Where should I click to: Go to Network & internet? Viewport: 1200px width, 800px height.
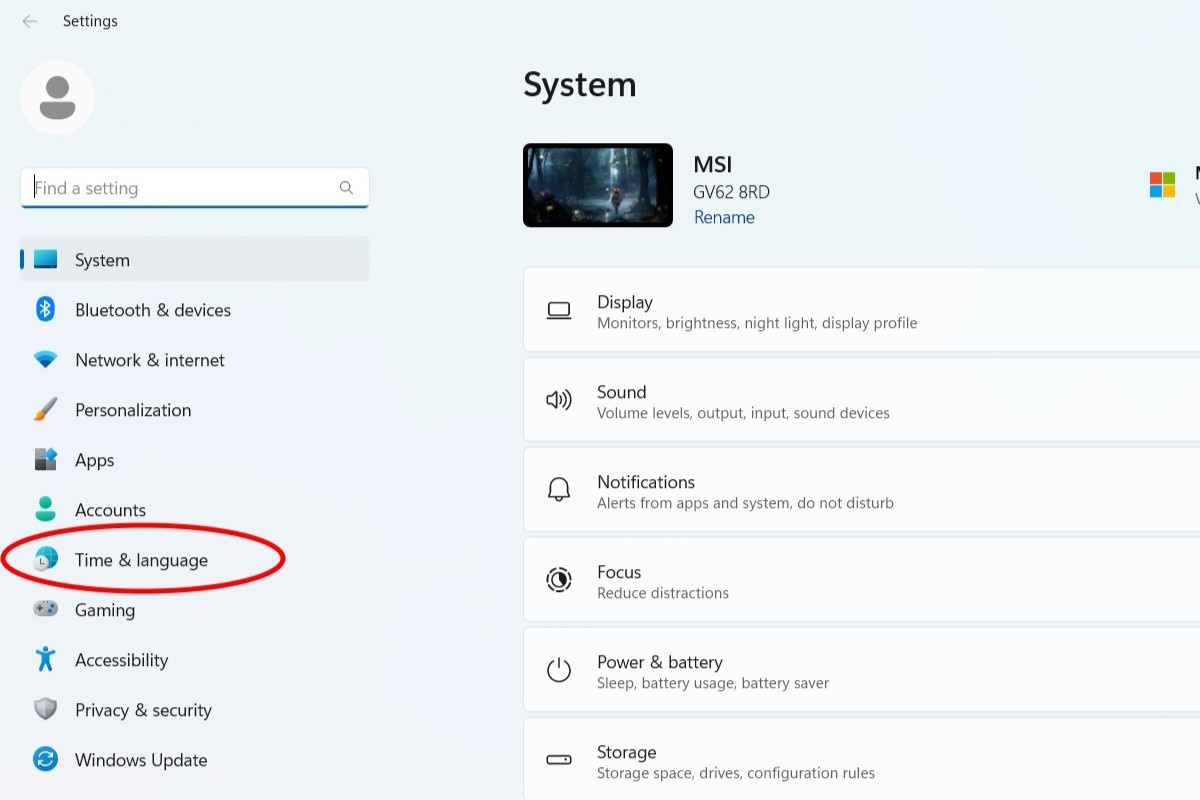pyautogui.click(x=195, y=359)
